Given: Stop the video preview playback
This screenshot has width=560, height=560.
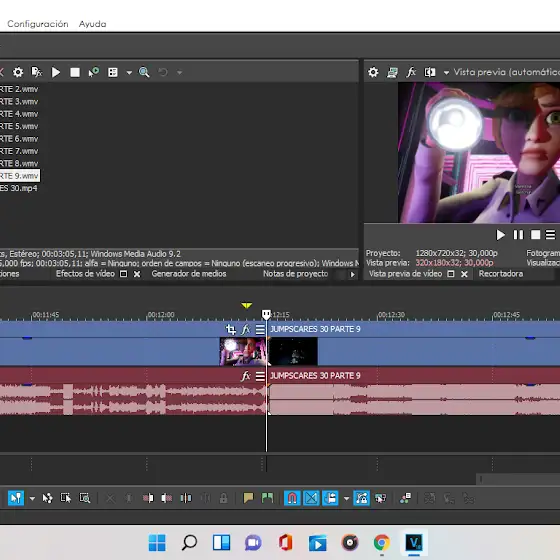Looking at the screenshot, I should click(x=535, y=235).
